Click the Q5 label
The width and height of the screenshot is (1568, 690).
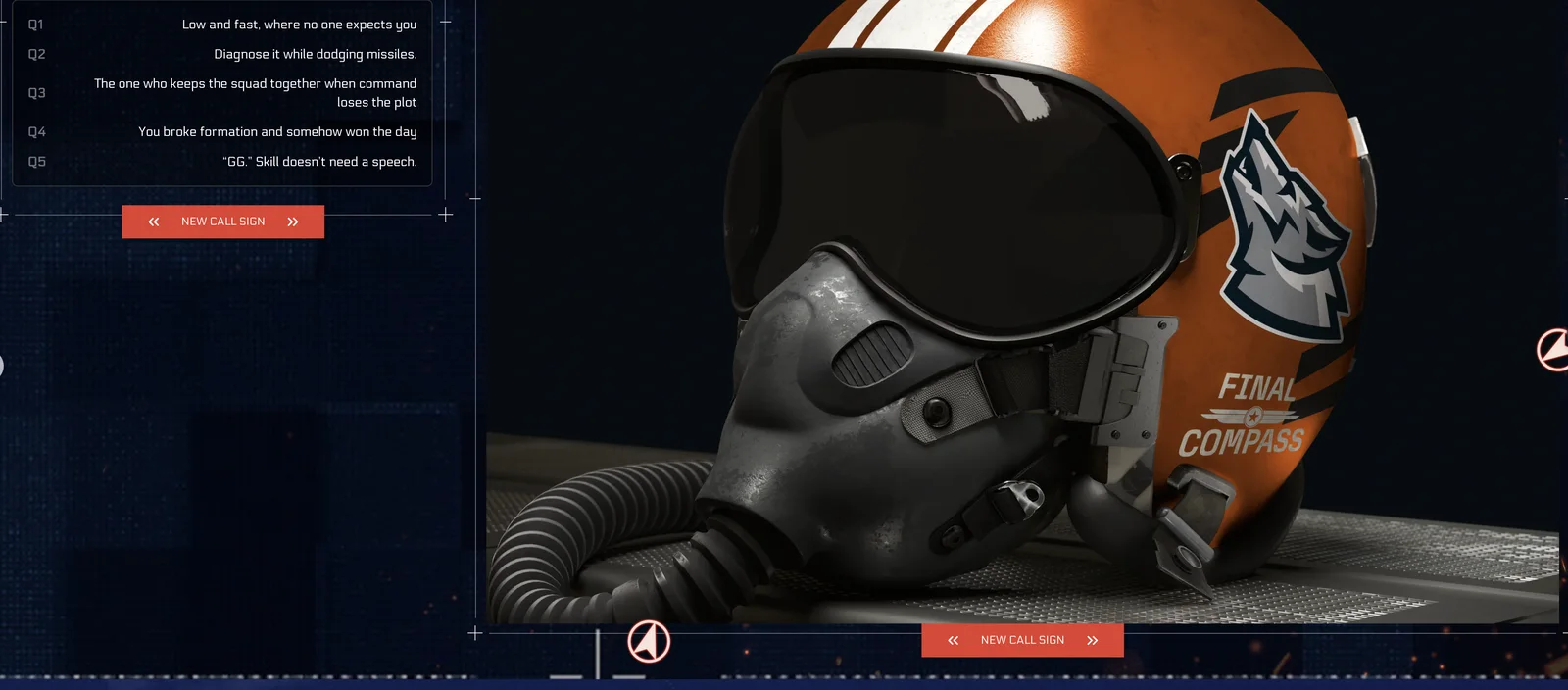click(36, 161)
